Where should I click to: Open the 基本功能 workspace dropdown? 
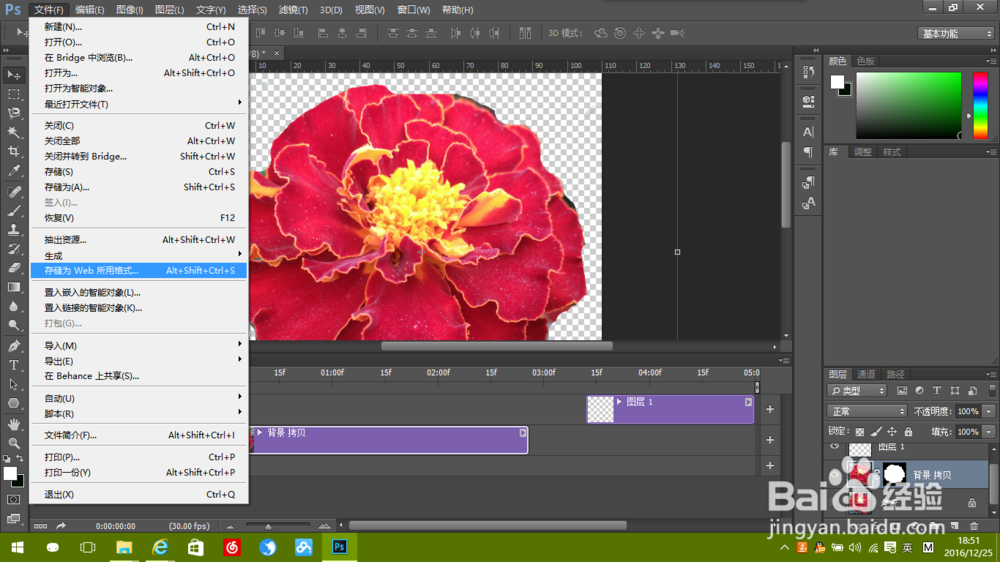click(x=955, y=33)
